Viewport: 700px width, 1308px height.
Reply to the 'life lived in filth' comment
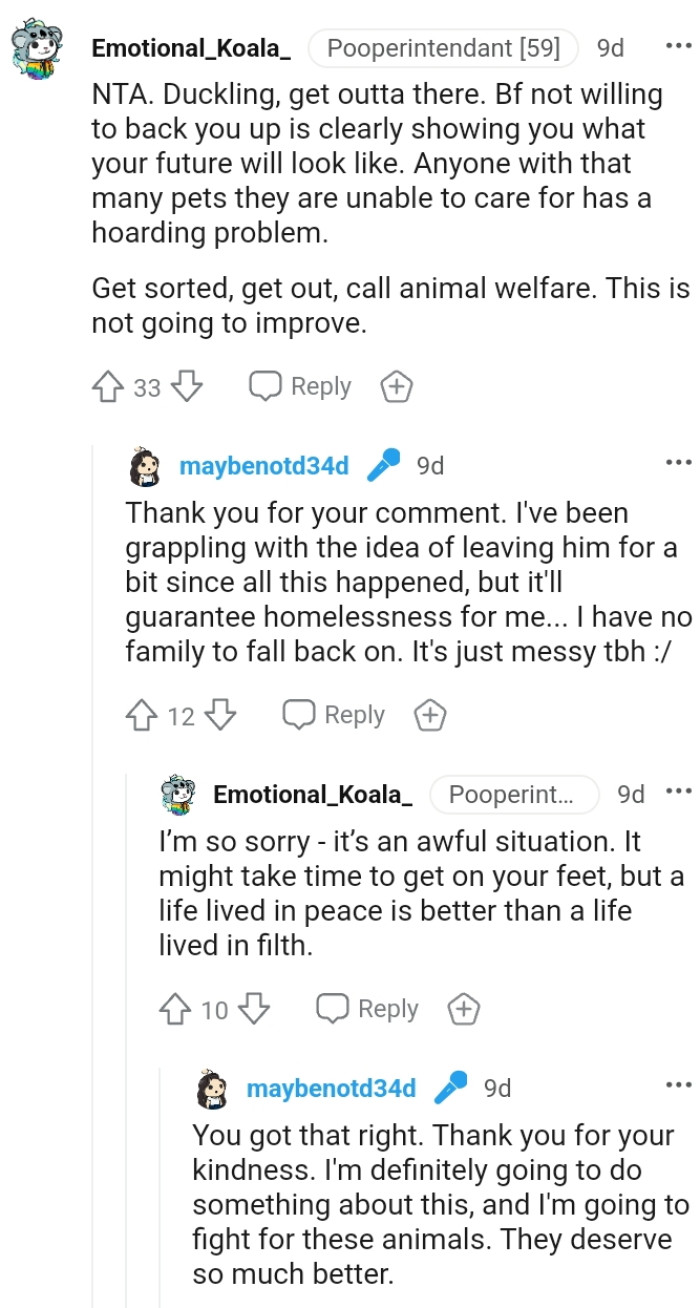pyautogui.click(x=369, y=1009)
